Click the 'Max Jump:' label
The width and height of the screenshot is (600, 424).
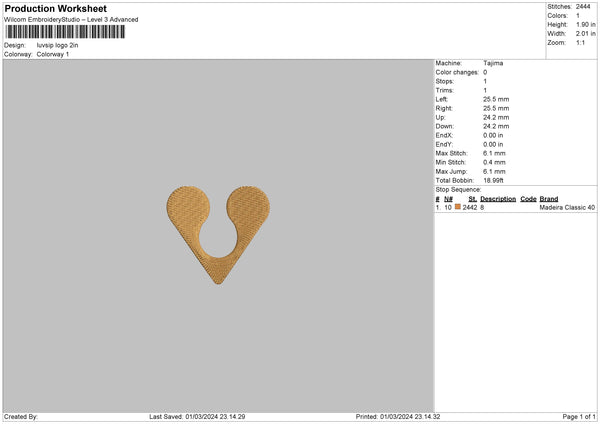[x=451, y=171]
